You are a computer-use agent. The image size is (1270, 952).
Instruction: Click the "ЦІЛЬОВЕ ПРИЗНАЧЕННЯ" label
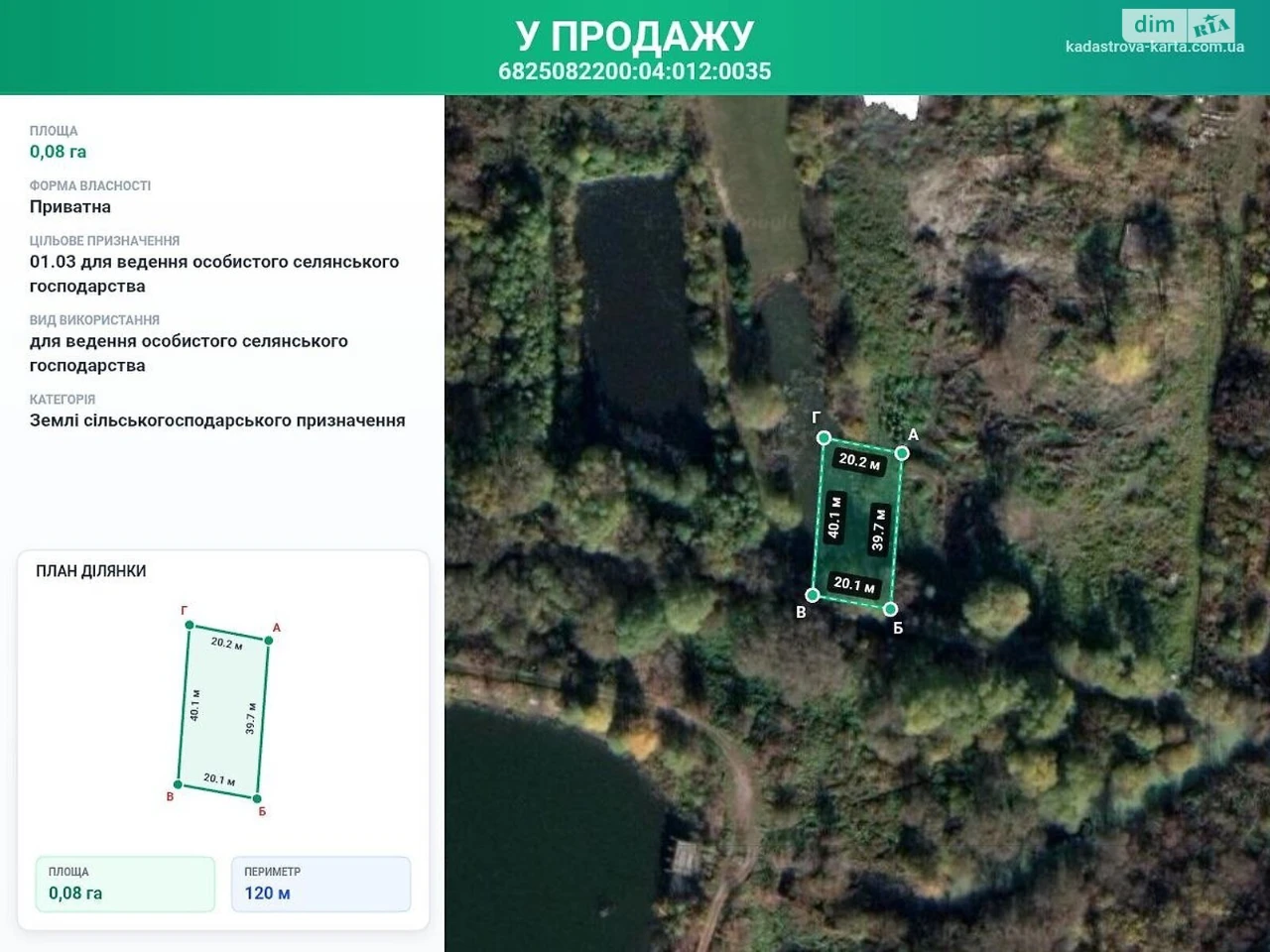click(105, 241)
